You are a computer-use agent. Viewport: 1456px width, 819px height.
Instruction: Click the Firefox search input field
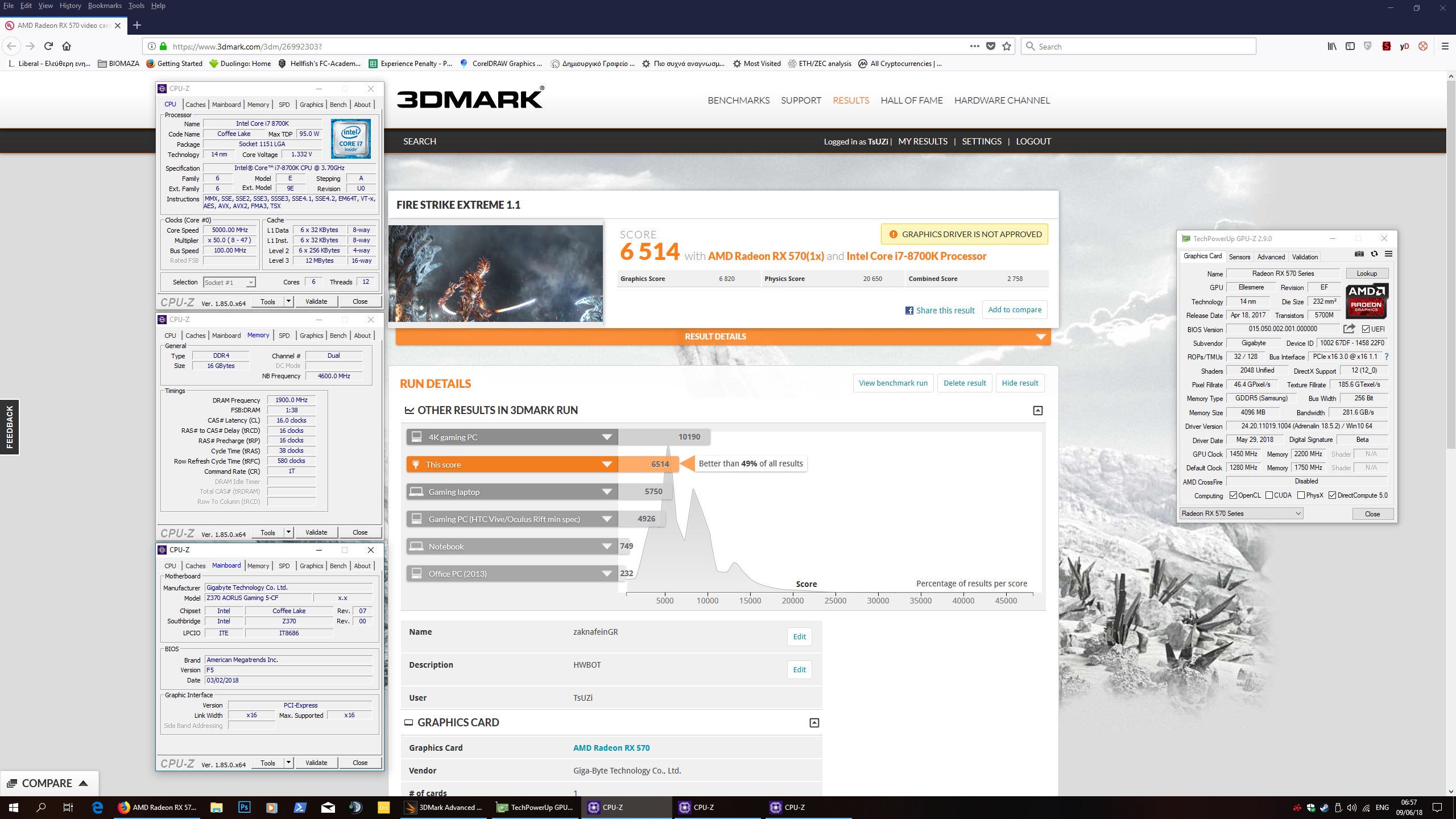1139,47
